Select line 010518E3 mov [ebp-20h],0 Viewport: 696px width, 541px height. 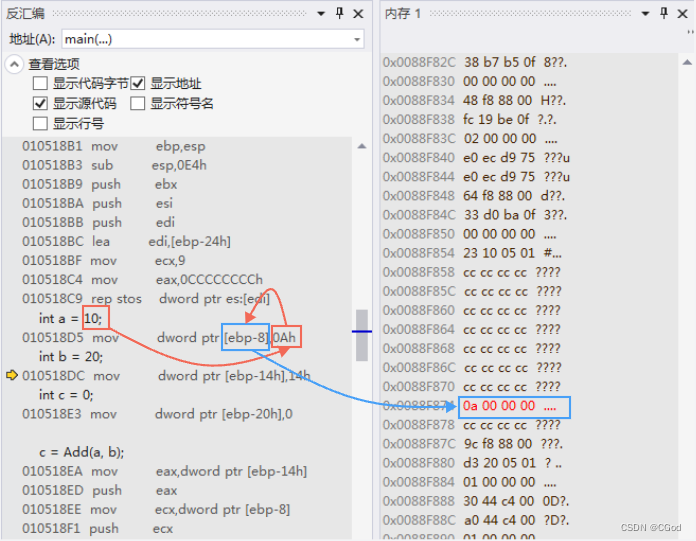coord(158,414)
